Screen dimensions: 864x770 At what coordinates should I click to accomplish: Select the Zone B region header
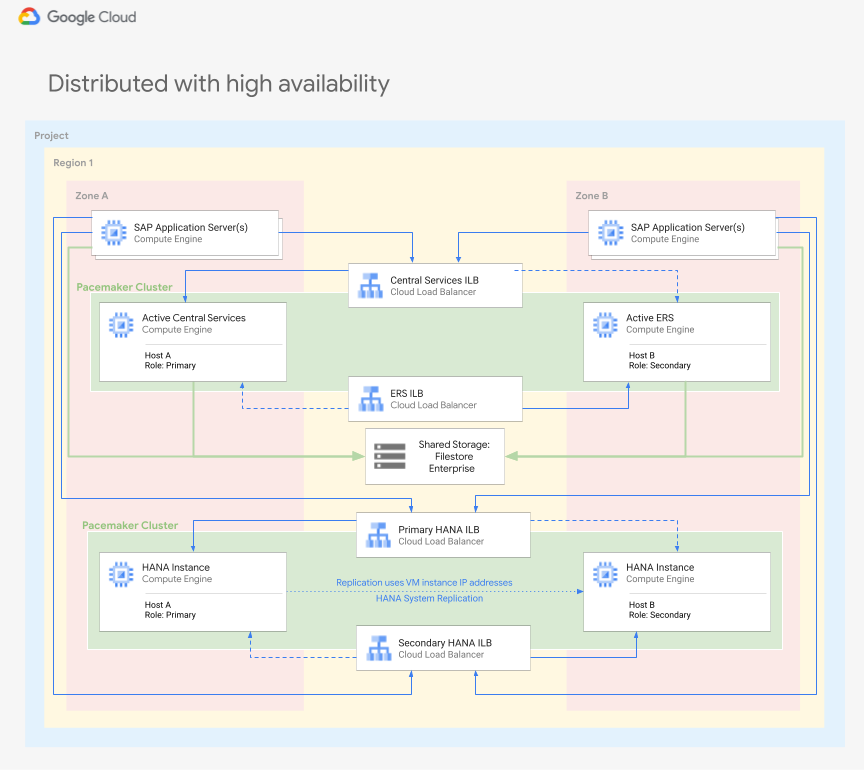click(x=590, y=195)
